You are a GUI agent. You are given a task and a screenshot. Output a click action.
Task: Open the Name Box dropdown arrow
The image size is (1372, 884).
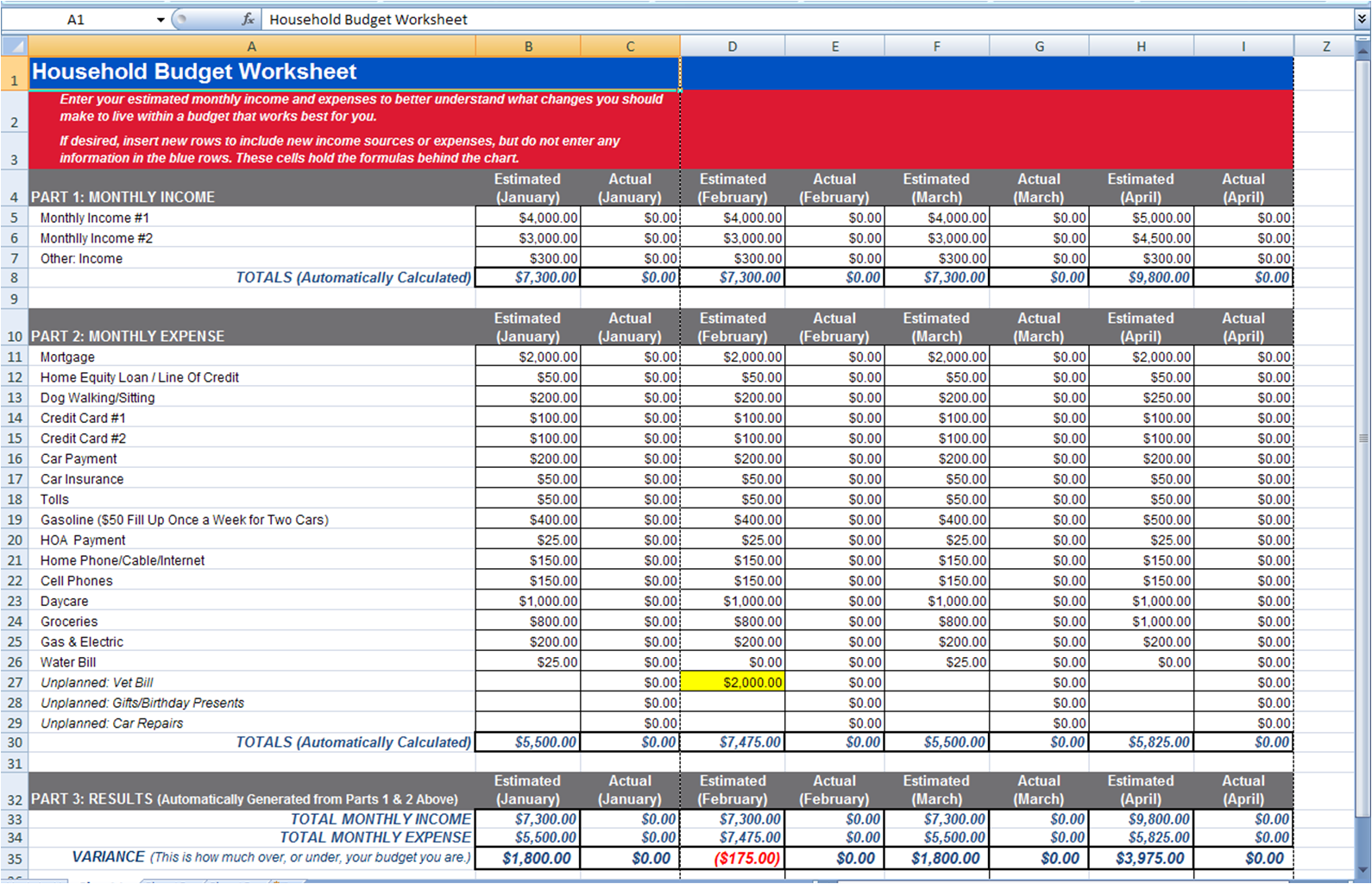click(160, 19)
